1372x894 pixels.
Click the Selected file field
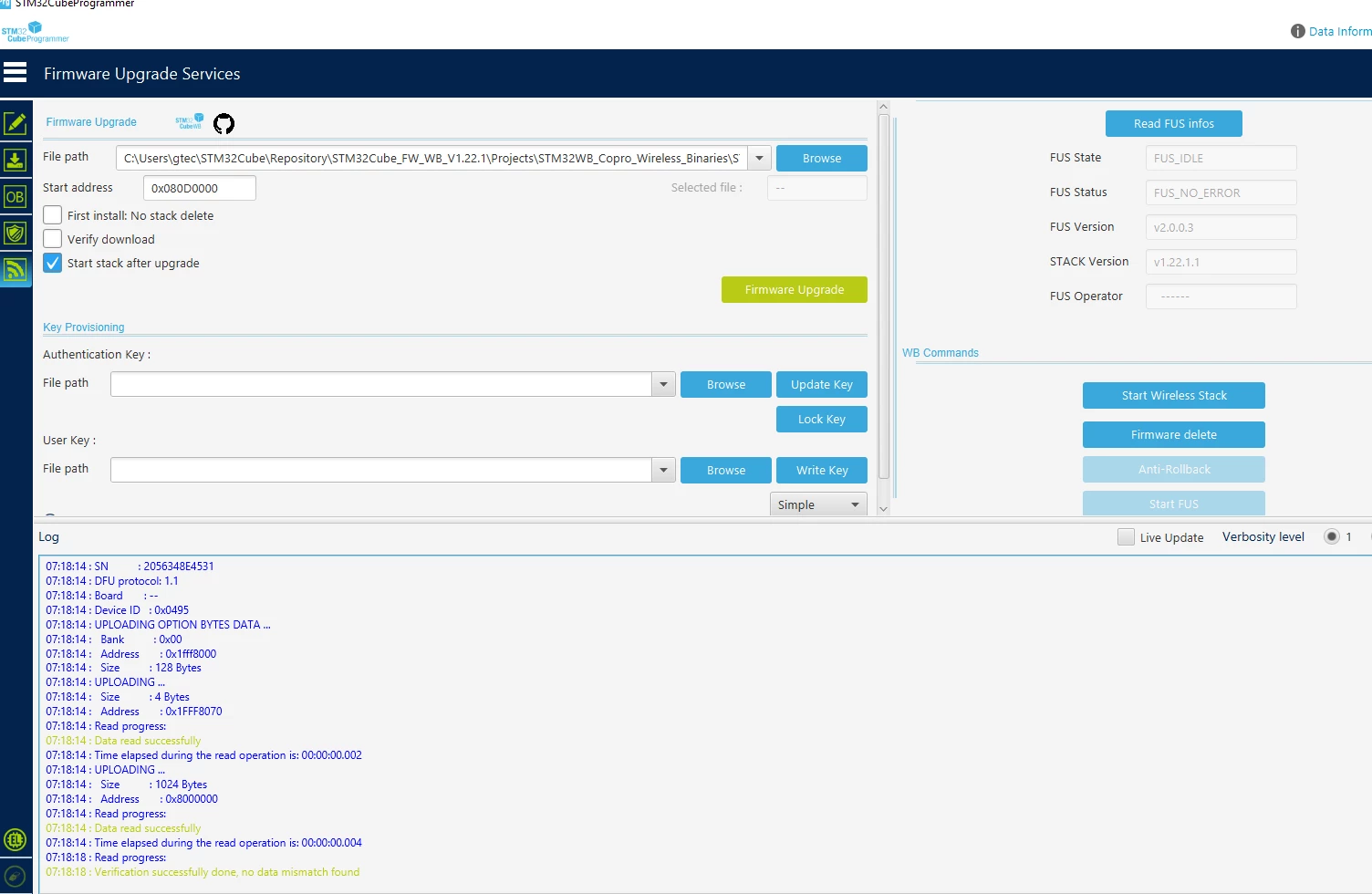(817, 188)
